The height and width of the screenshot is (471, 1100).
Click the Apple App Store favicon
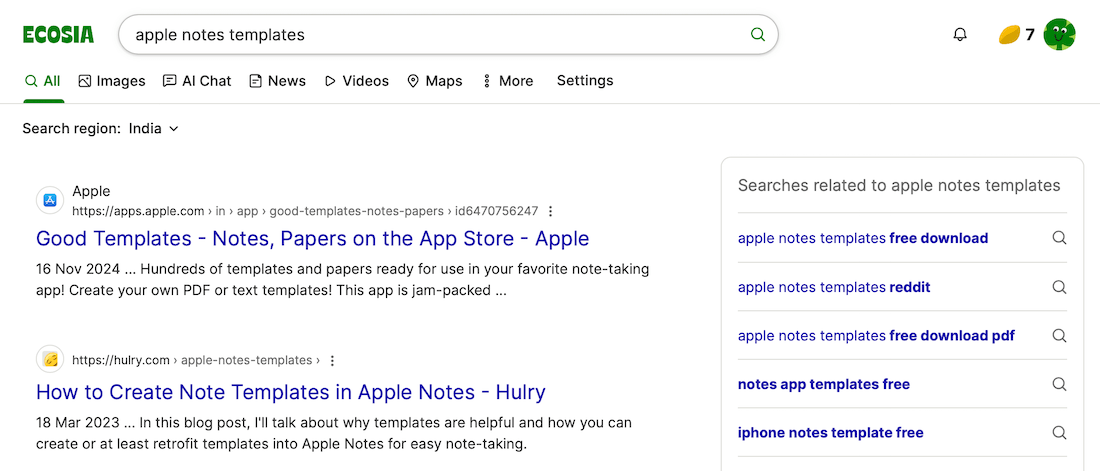pyautogui.click(x=50, y=201)
